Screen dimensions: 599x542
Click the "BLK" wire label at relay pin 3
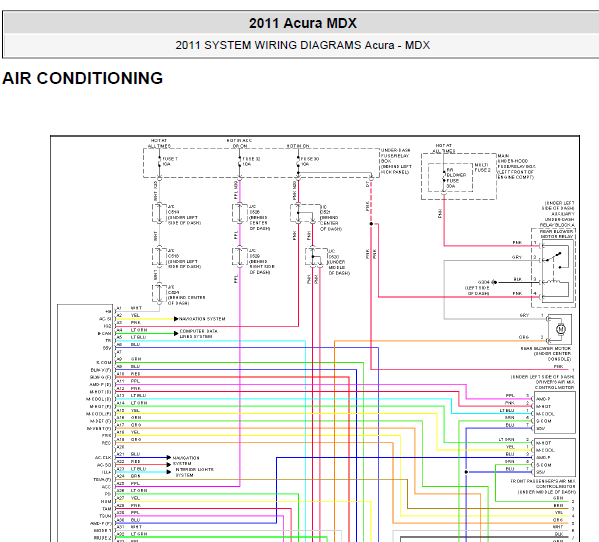coord(518,279)
